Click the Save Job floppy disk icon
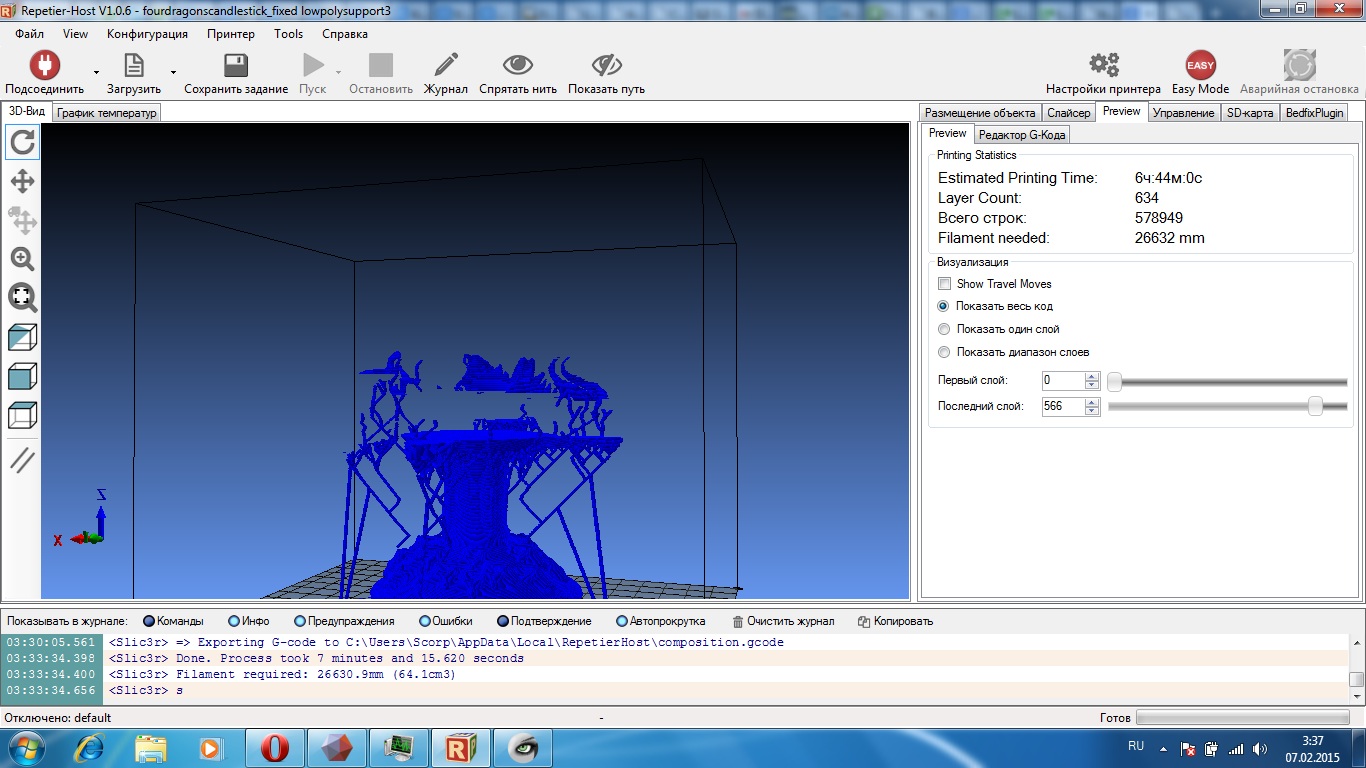 pos(236,66)
